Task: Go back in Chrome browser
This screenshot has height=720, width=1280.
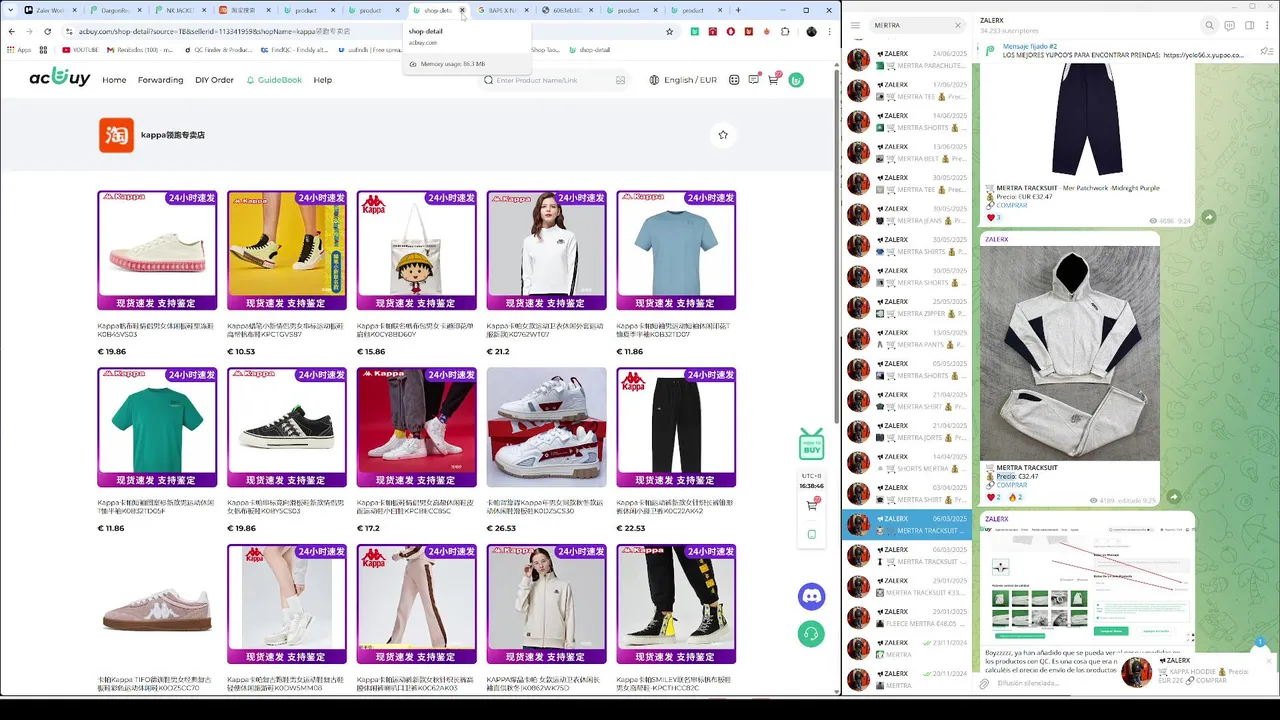Action: point(12,31)
